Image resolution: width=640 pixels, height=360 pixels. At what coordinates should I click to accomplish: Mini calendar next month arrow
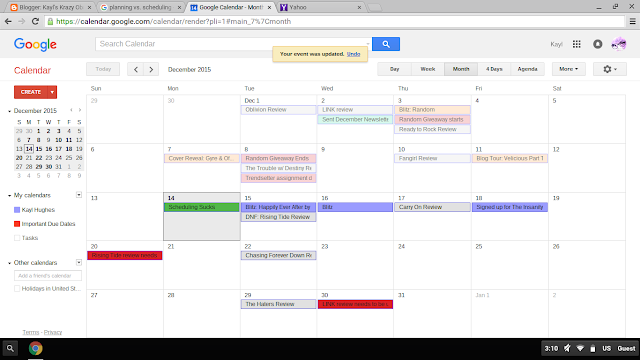coord(80,110)
